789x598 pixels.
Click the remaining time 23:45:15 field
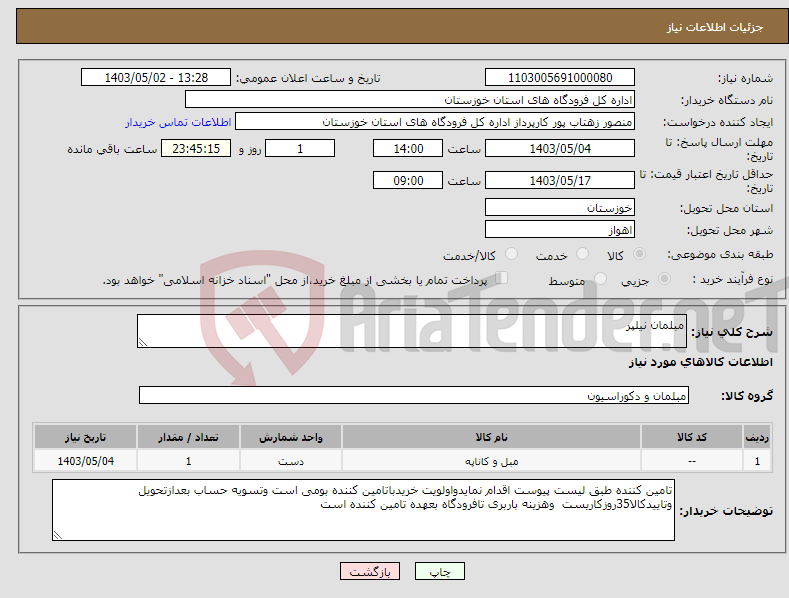[196, 148]
